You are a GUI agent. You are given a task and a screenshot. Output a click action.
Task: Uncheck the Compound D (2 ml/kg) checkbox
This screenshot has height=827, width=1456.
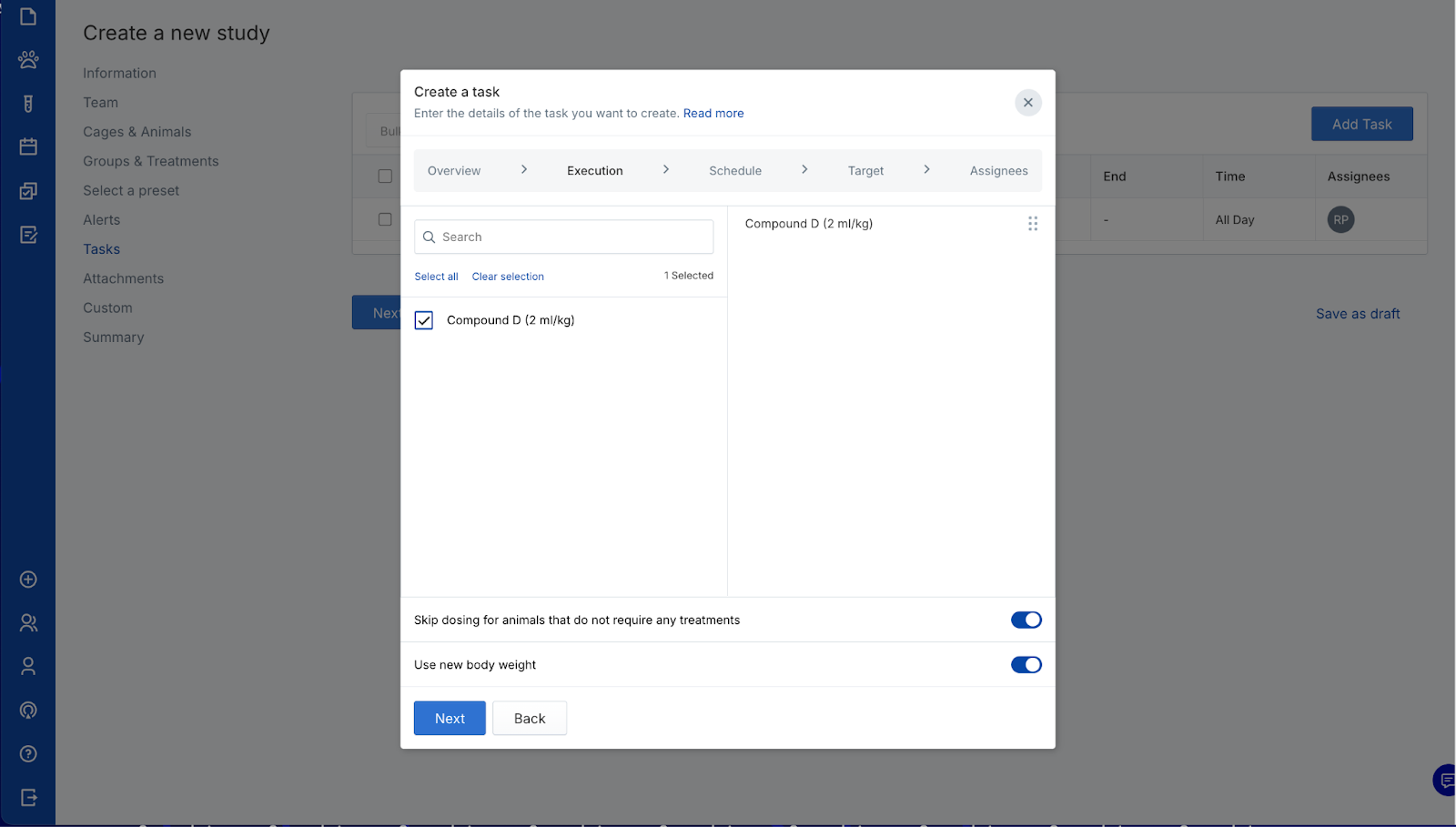(x=424, y=320)
